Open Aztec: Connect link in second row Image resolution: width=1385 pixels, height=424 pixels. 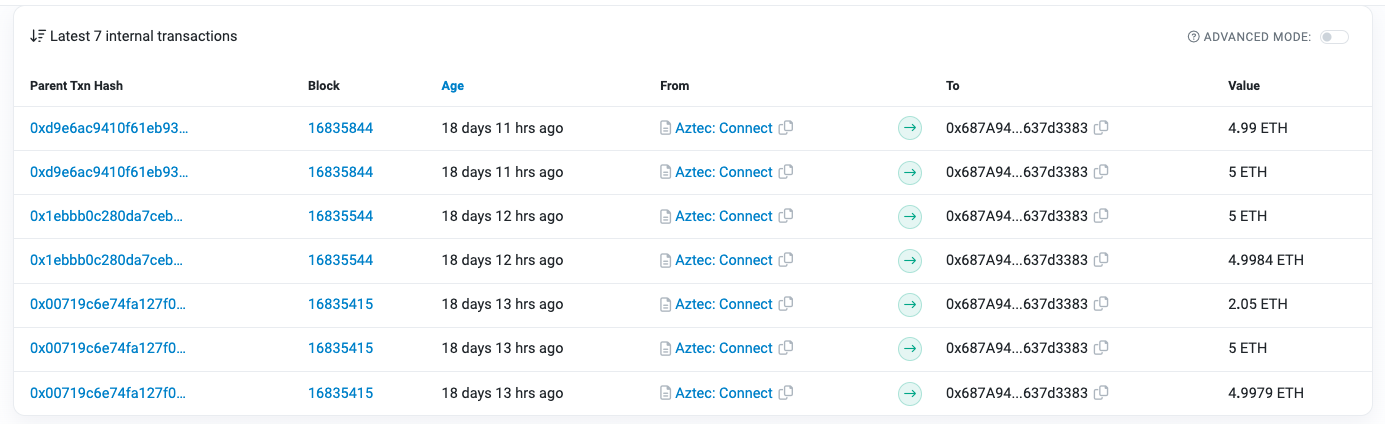[723, 172]
